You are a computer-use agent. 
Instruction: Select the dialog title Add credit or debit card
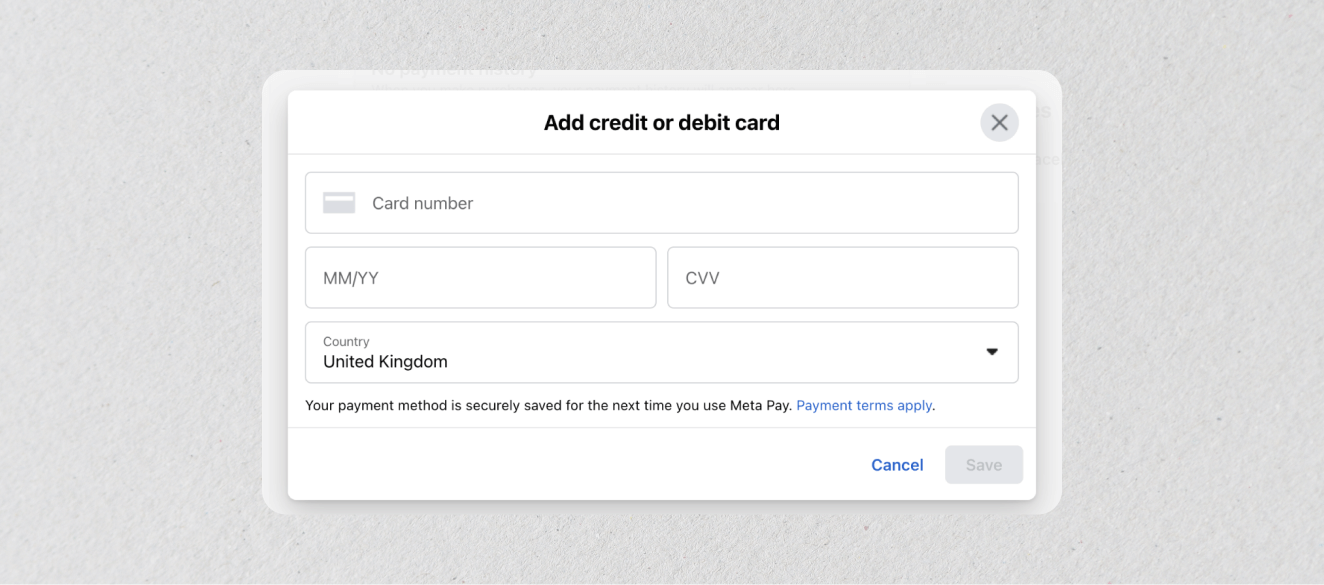661,122
